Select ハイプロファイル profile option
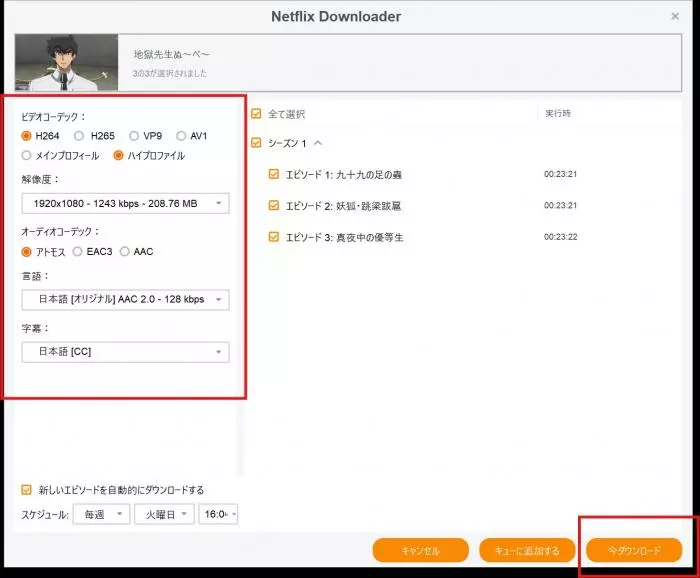 (118, 155)
